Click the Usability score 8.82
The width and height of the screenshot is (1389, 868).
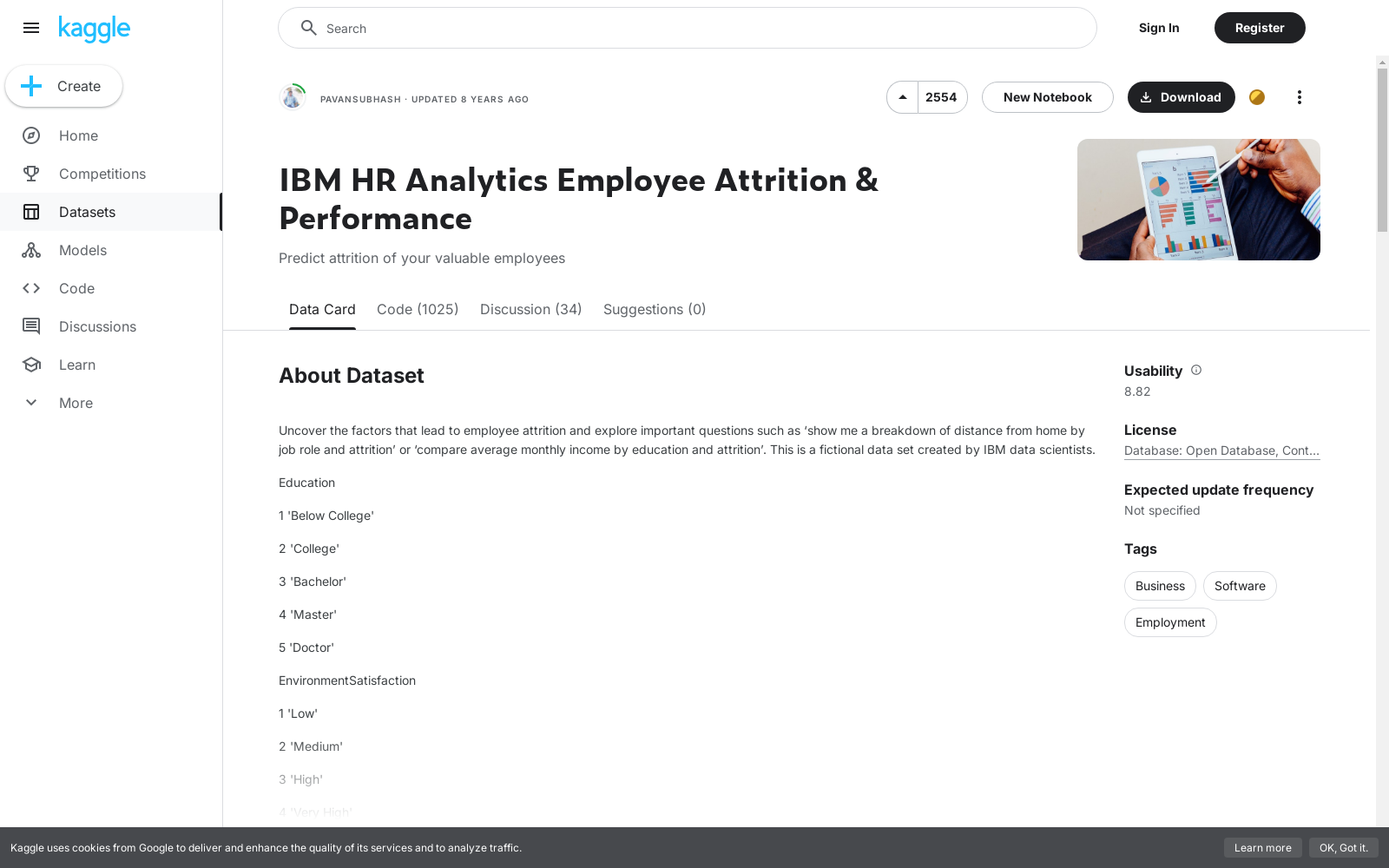coord(1137,391)
